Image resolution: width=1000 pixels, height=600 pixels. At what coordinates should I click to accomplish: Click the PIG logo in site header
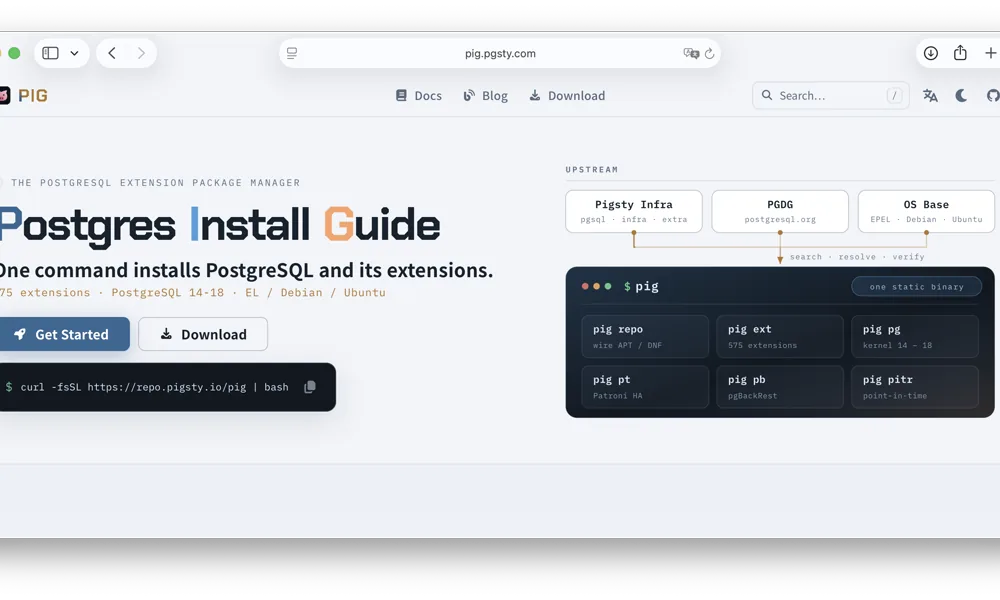(24, 96)
